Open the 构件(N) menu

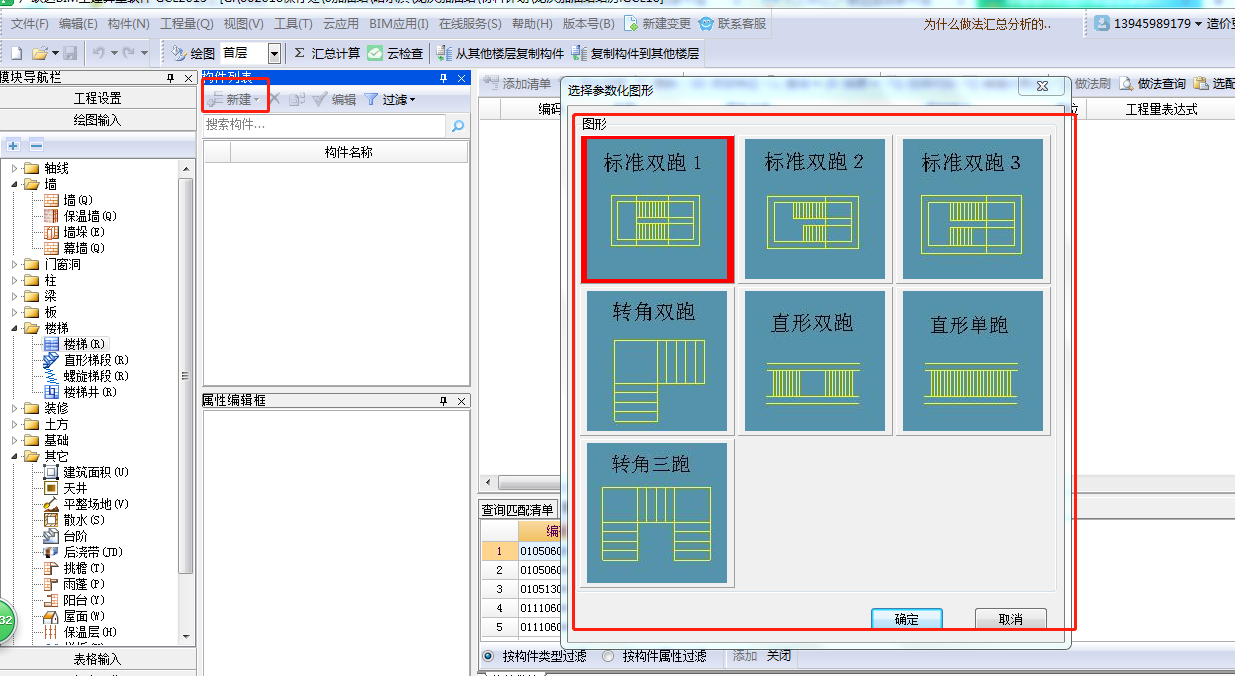click(x=128, y=23)
